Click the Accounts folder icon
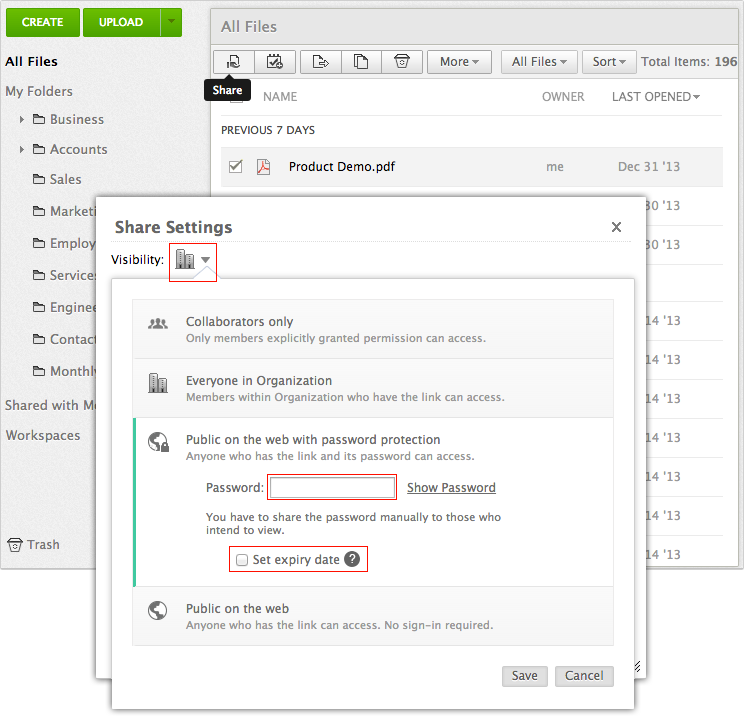 39,149
